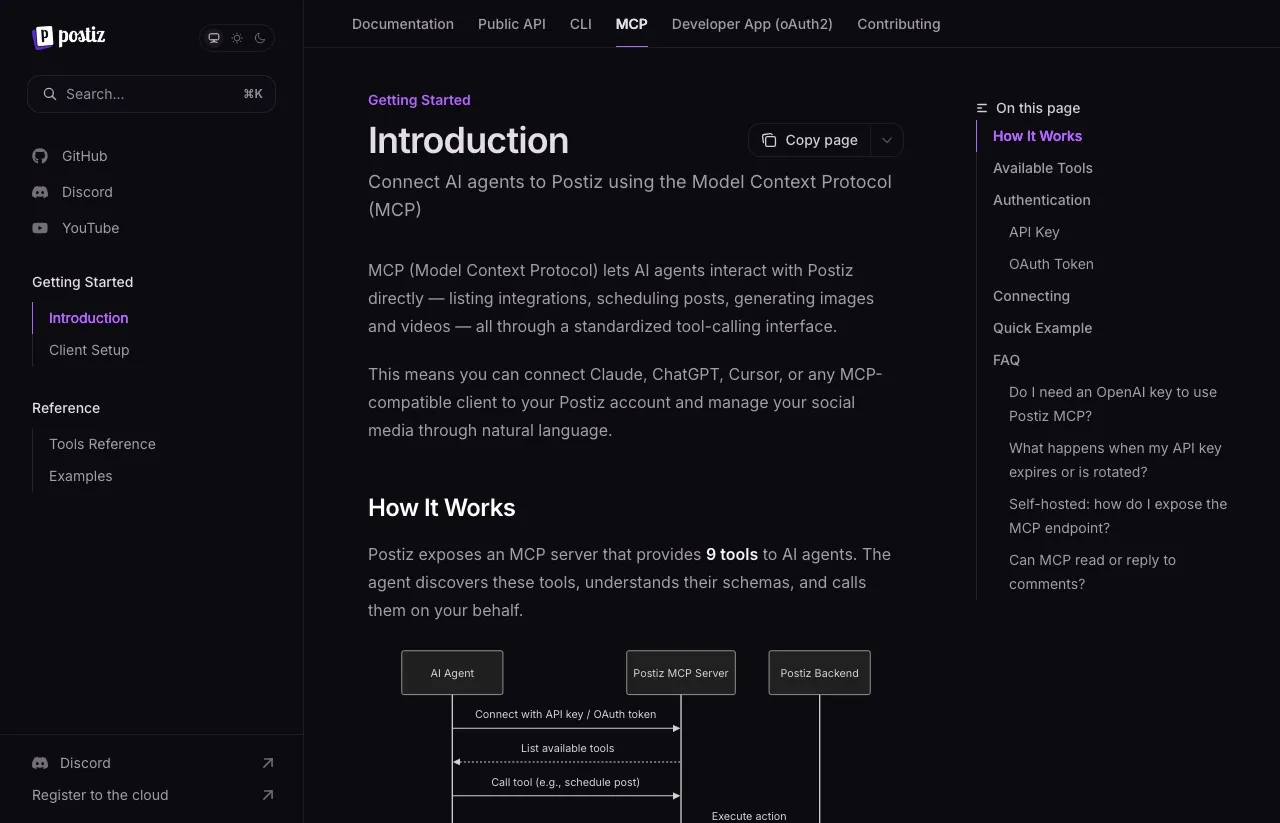1280x823 pixels.
Task: Jump to How It Works section
Action: click(x=1038, y=136)
